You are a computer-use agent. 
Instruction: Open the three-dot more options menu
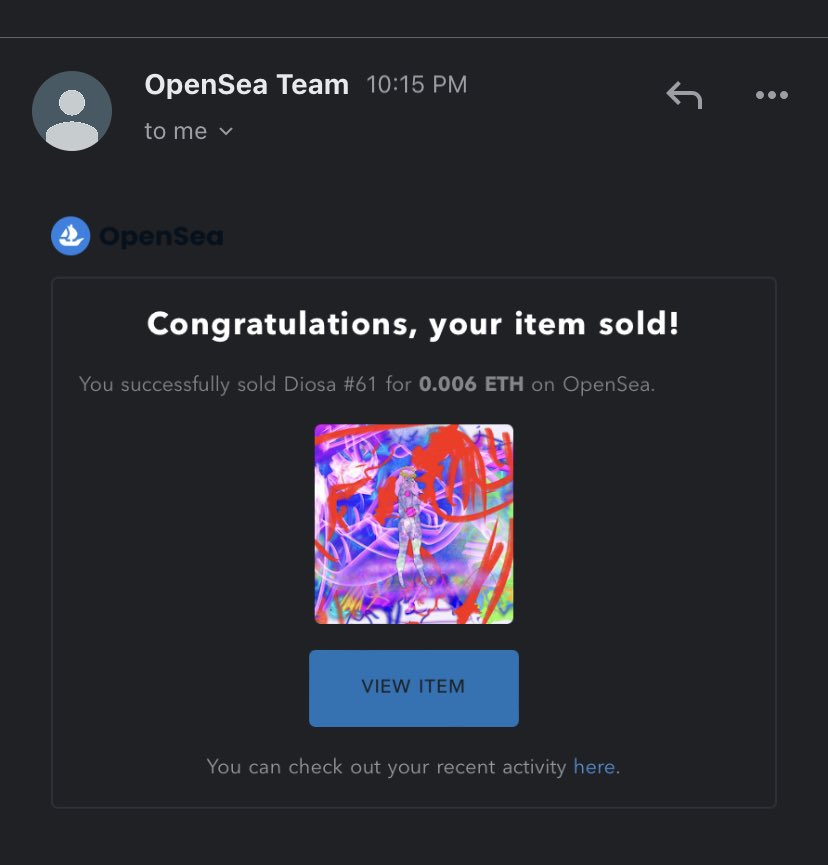click(771, 95)
